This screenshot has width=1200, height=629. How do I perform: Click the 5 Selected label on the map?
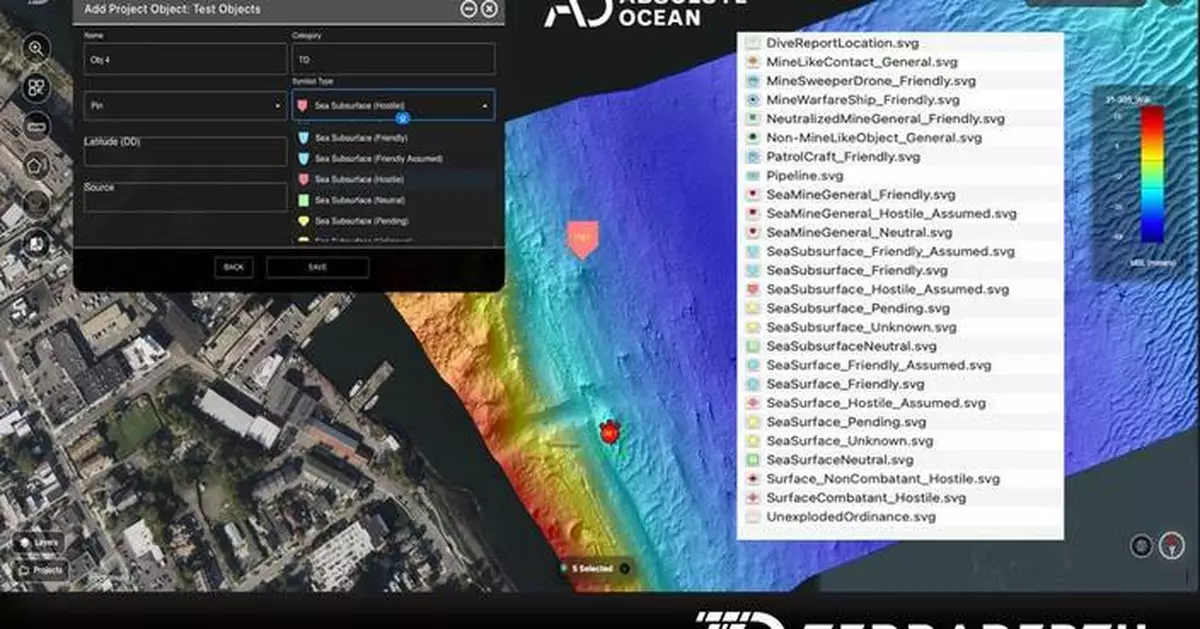(x=594, y=569)
